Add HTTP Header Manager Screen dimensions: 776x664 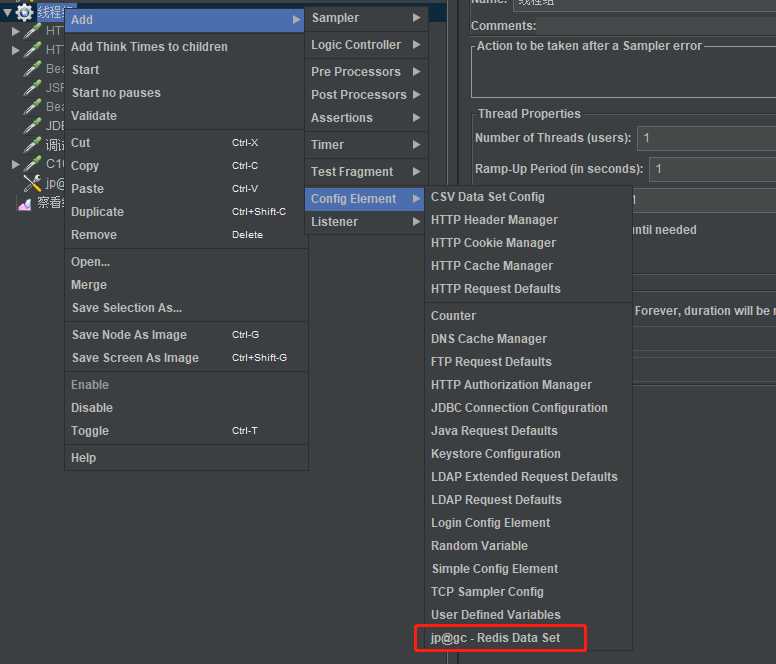529,220
